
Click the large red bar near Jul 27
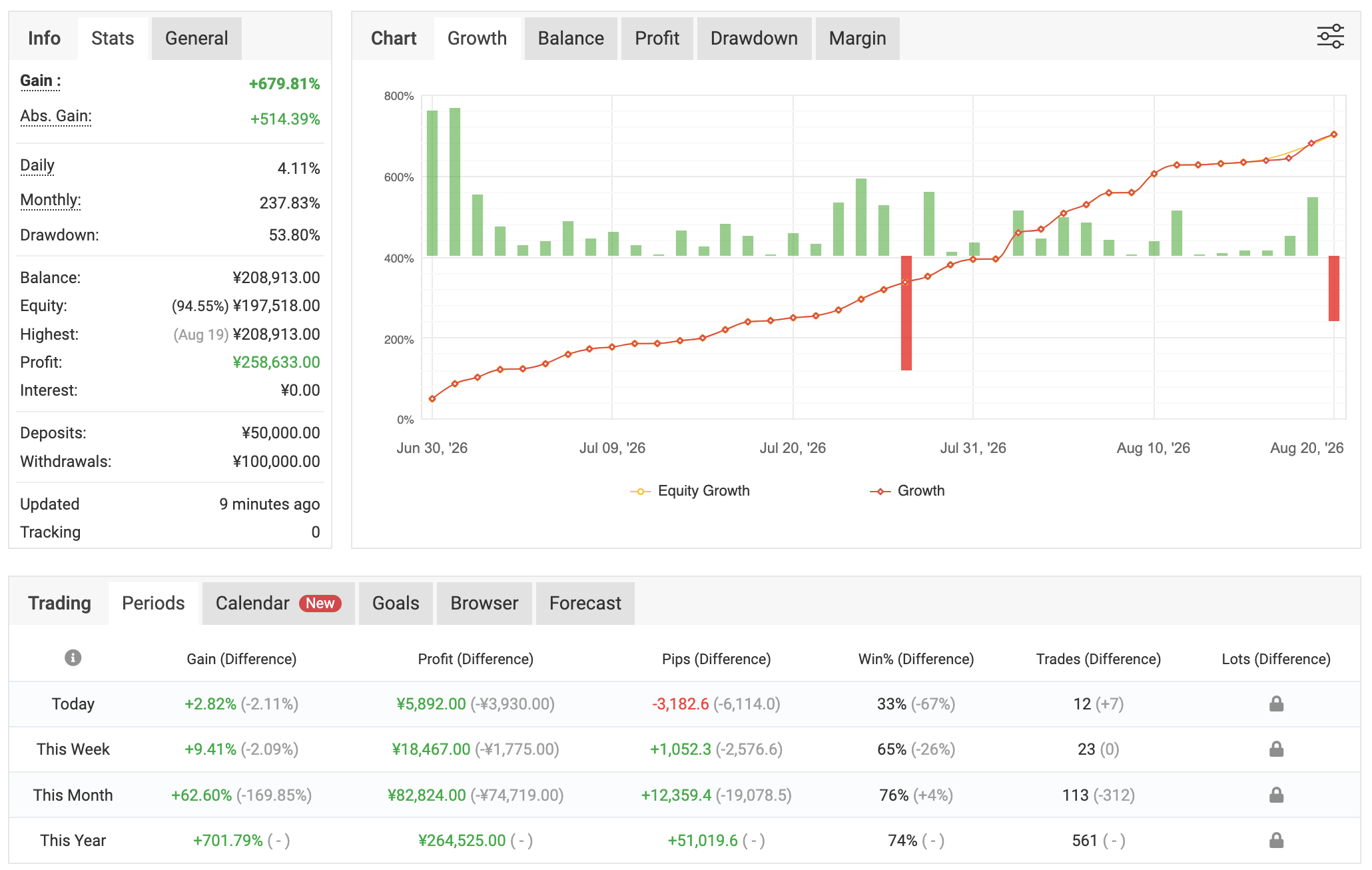(x=906, y=313)
